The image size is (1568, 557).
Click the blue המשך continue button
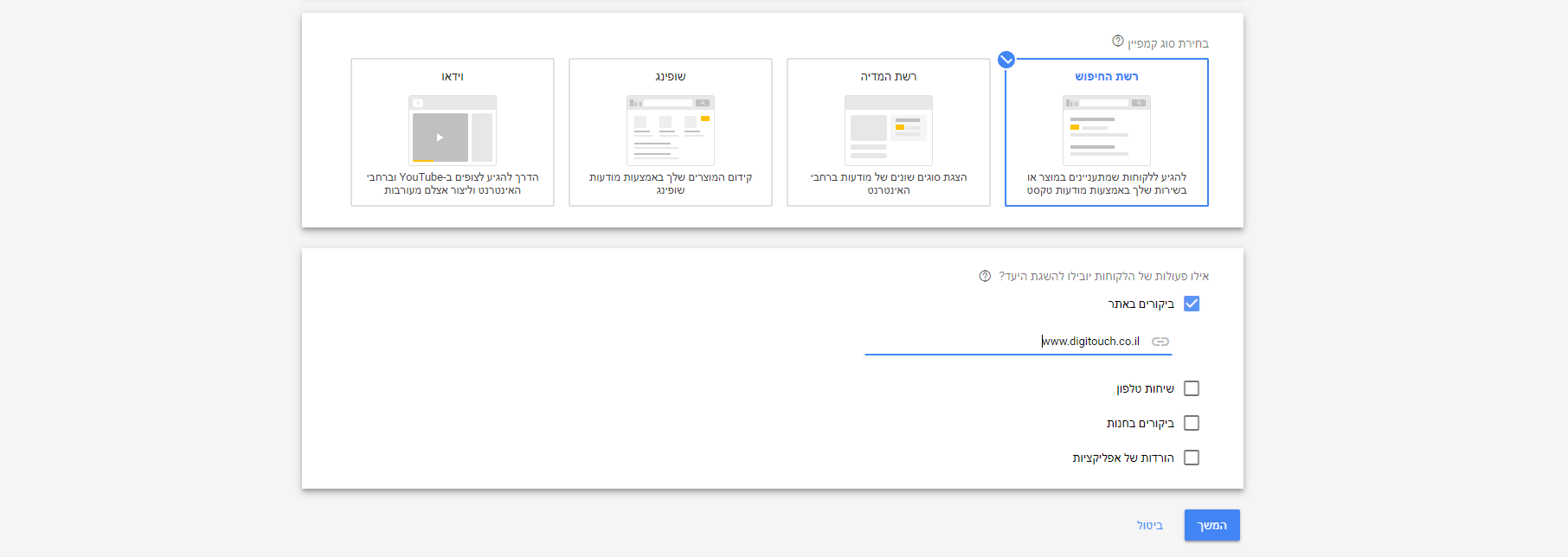point(1211,525)
